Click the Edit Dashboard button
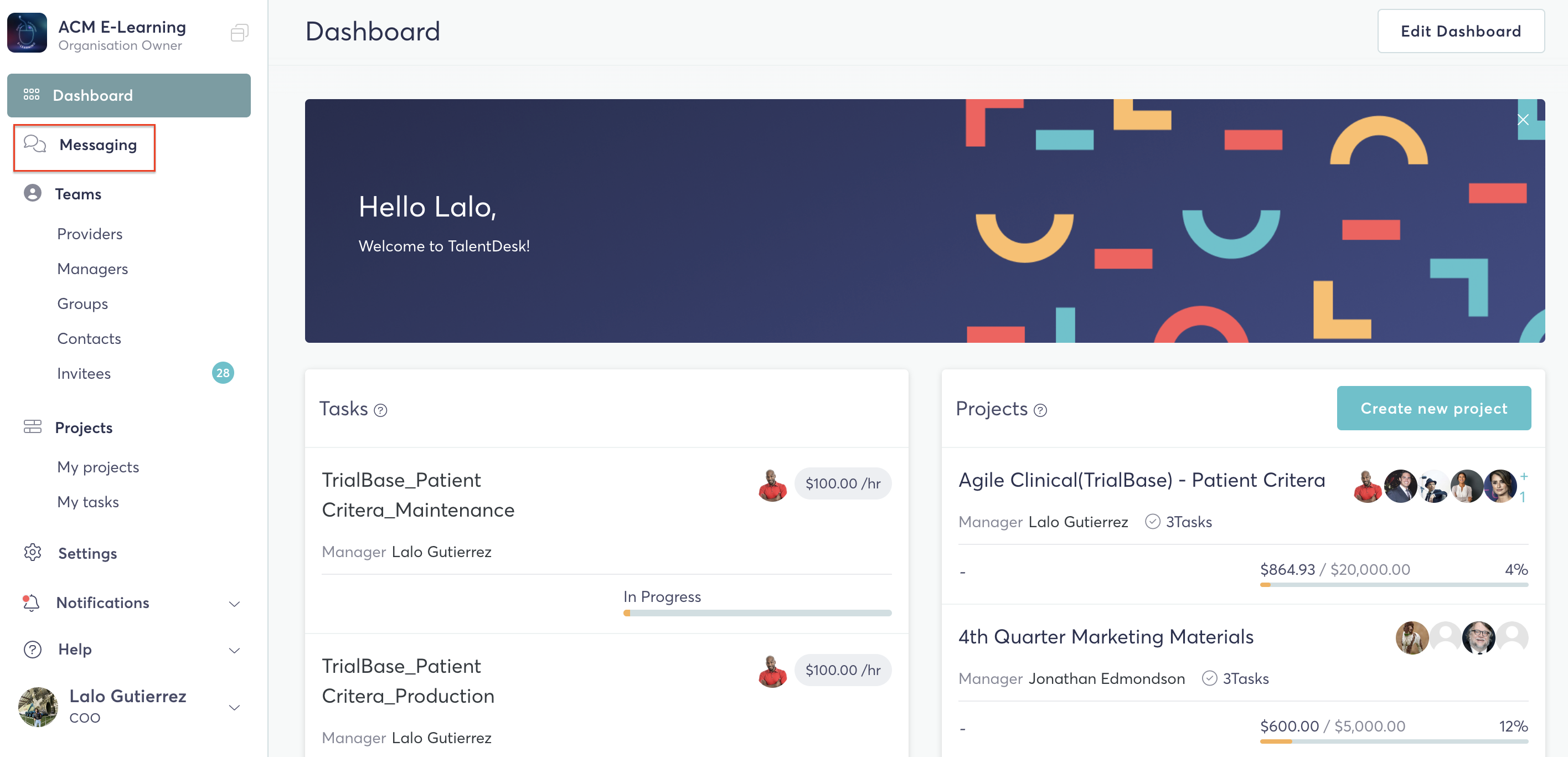The width and height of the screenshot is (1568, 757). point(1460,31)
